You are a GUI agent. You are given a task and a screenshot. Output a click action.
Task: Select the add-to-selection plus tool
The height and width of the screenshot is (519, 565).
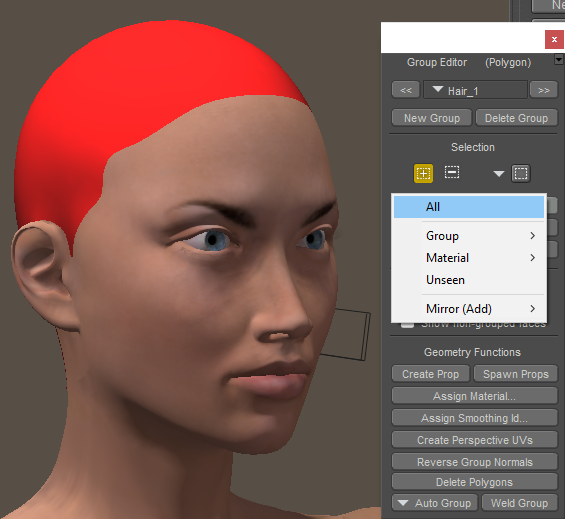coord(423,174)
